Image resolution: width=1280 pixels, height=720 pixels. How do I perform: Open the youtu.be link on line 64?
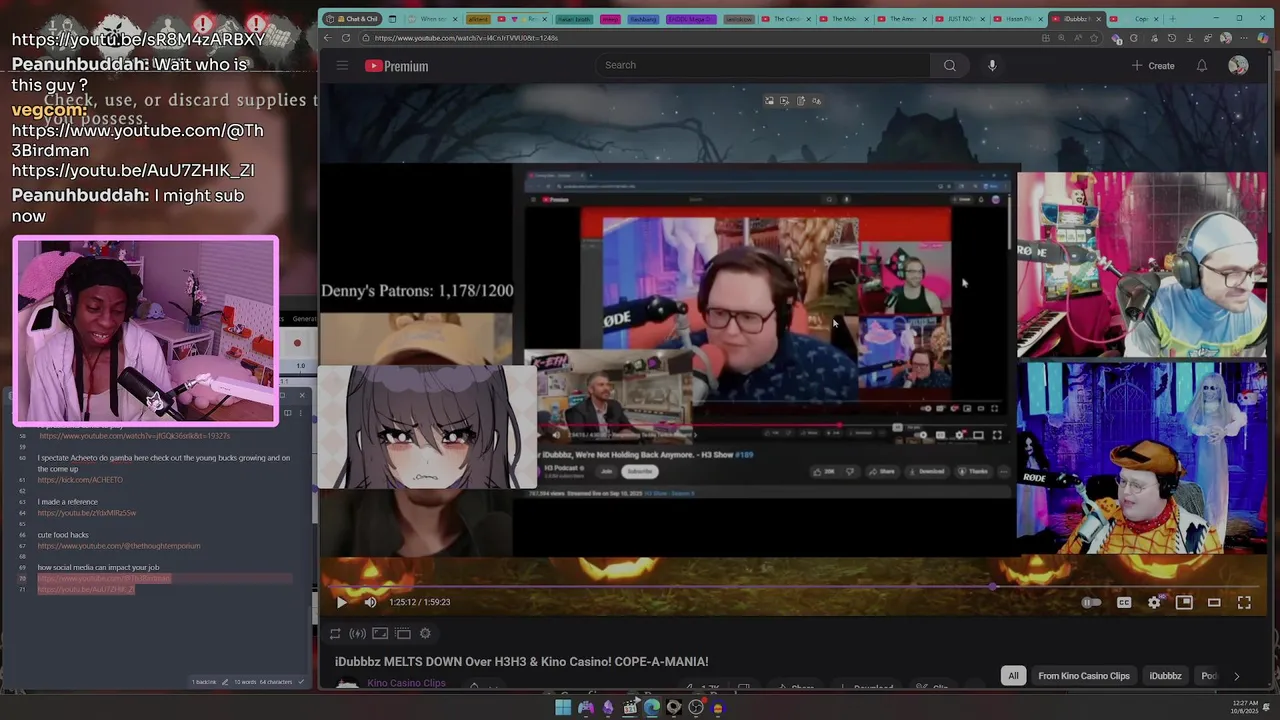87,513
